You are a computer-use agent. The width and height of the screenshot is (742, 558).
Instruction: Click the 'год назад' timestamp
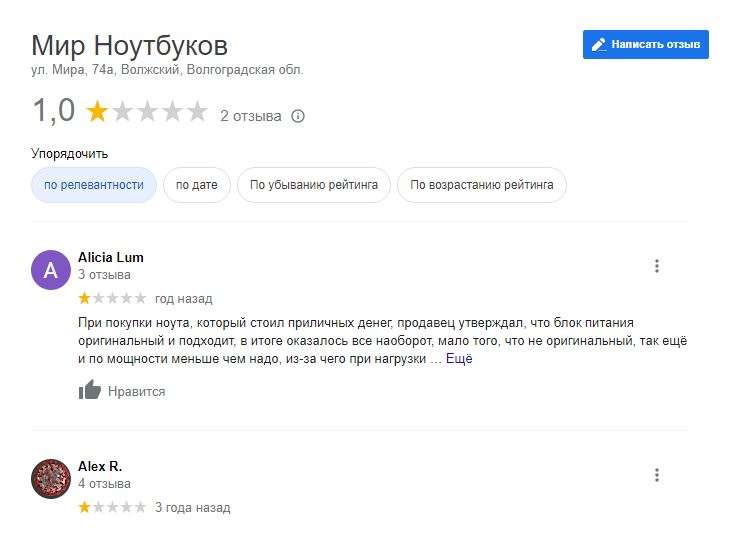point(184,299)
